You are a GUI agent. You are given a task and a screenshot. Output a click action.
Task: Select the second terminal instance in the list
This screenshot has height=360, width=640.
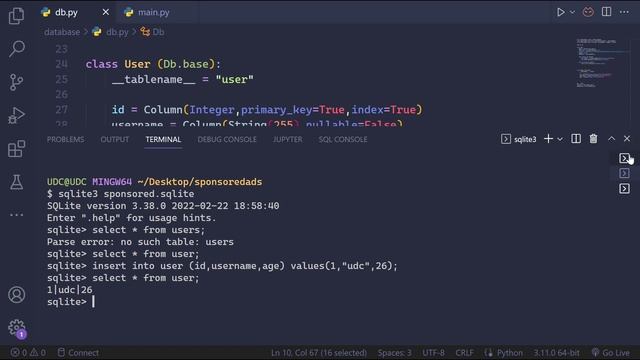tap(624, 173)
